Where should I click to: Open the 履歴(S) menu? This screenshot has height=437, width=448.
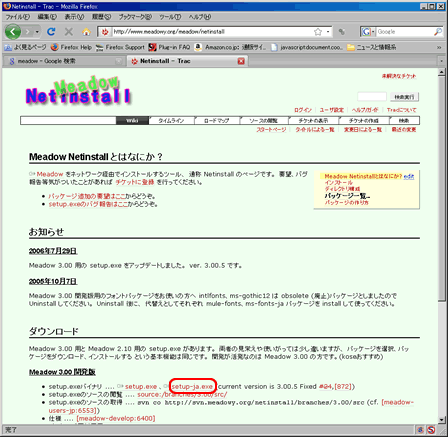coord(101,17)
